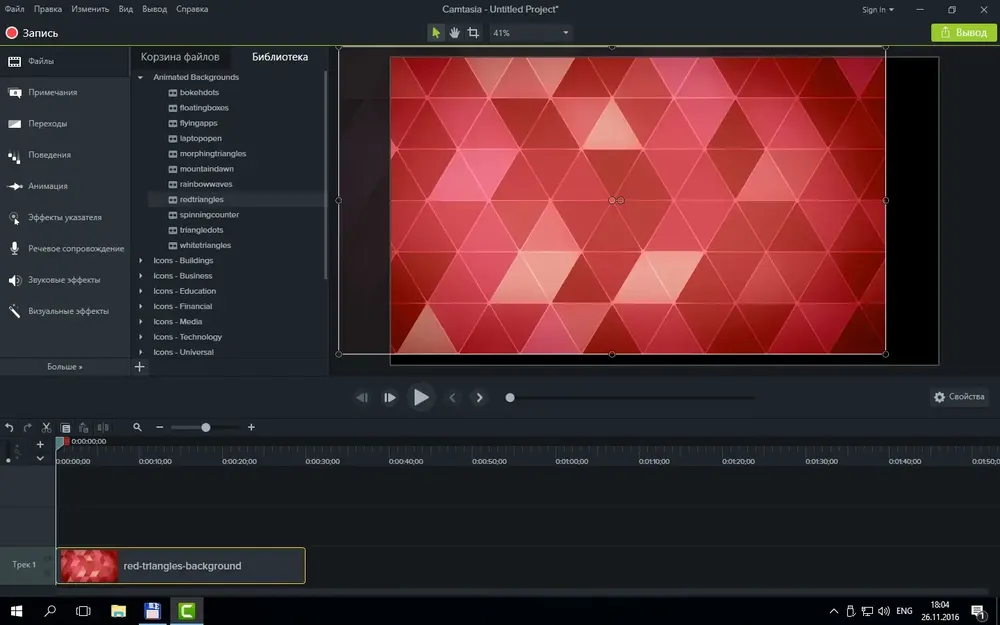Expand Icons - Education folder
The image size is (1000, 625).
coord(140,291)
